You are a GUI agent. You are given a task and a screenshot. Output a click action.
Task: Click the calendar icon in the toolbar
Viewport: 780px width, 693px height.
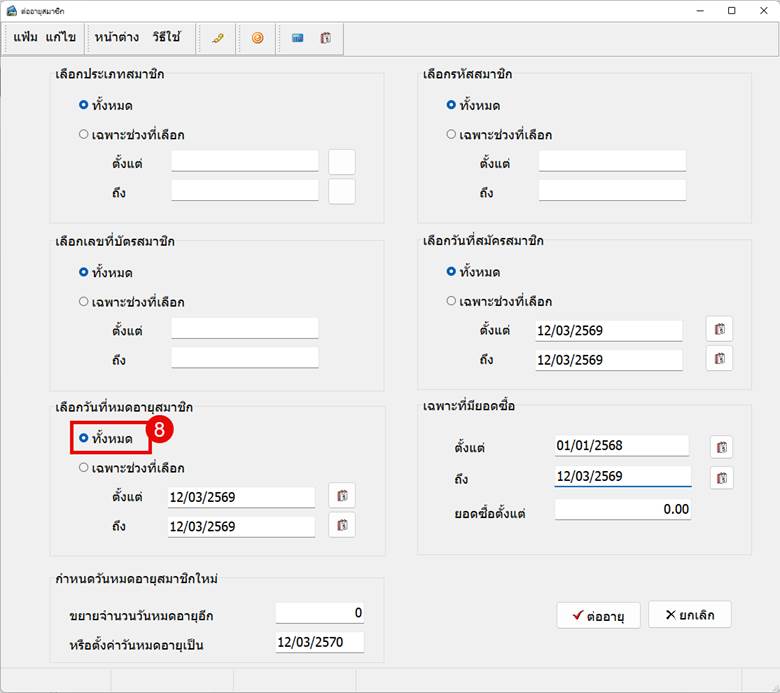point(326,38)
